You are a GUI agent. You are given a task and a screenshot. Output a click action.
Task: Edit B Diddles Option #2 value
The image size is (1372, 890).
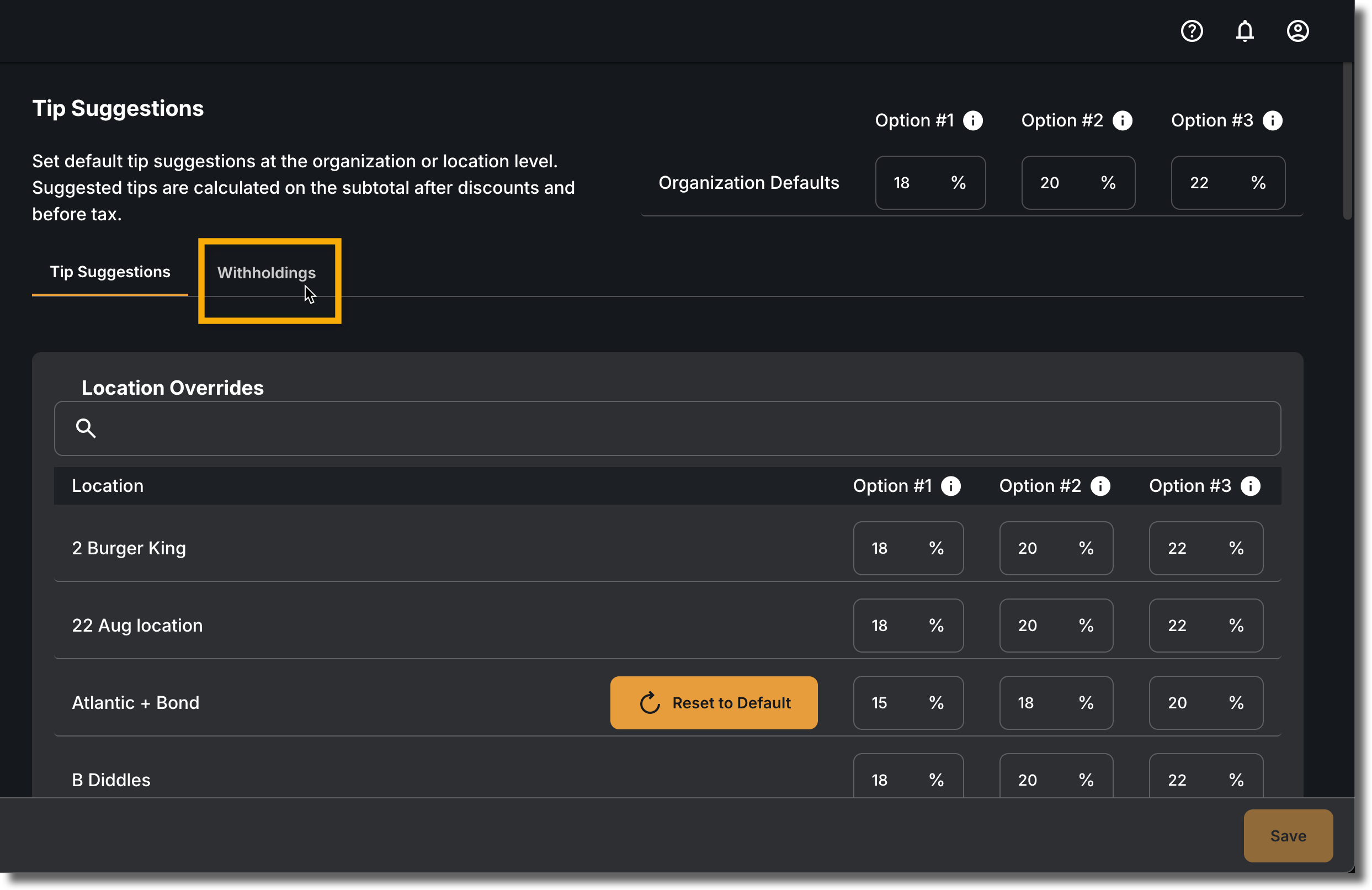(1056, 776)
